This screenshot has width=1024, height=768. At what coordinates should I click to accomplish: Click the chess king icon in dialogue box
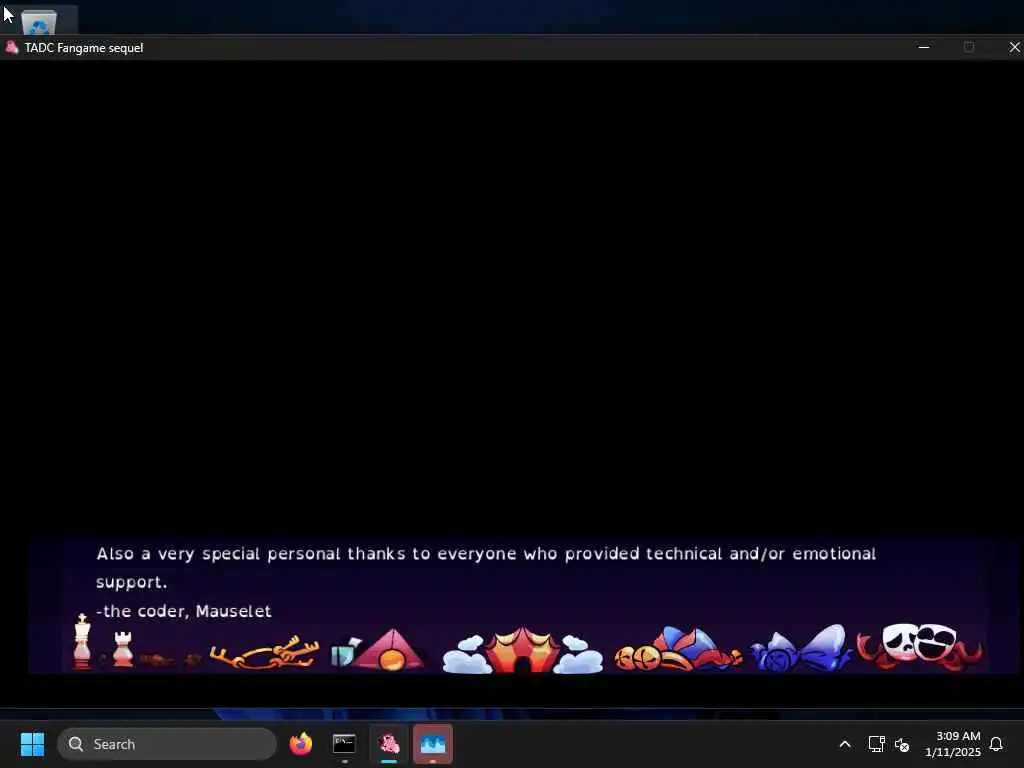click(x=82, y=641)
